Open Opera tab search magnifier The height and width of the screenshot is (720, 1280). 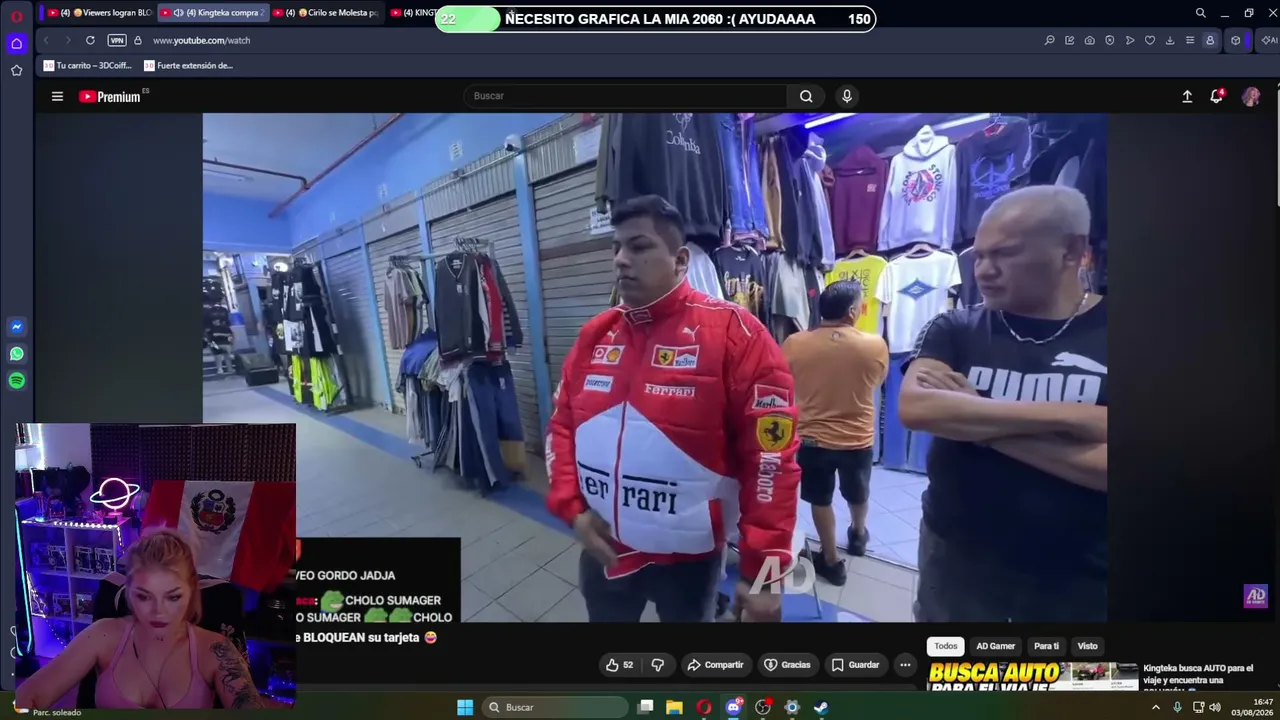click(x=1200, y=13)
